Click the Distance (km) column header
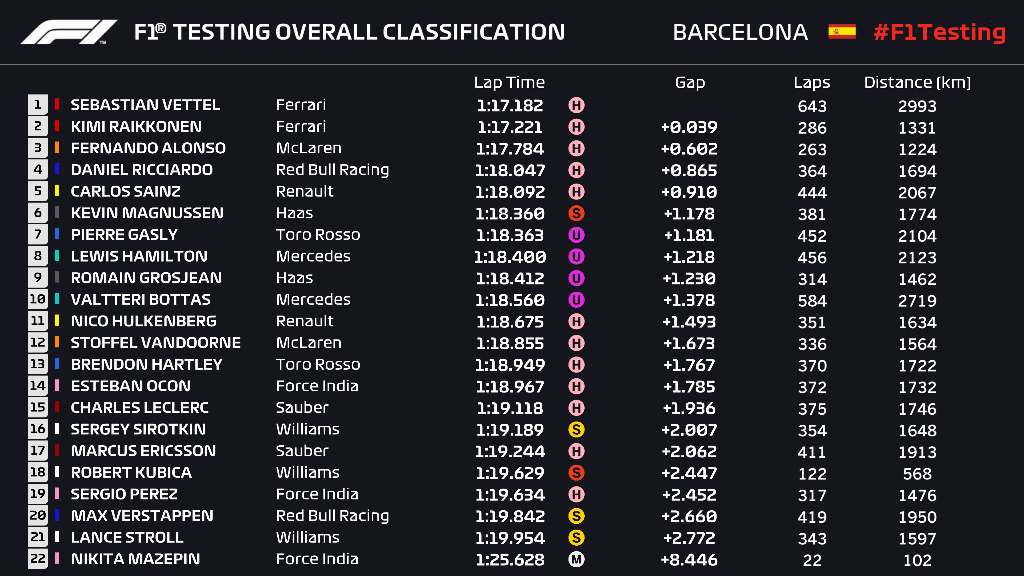This screenshot has height=576, width=1024. tap(917, 83)
